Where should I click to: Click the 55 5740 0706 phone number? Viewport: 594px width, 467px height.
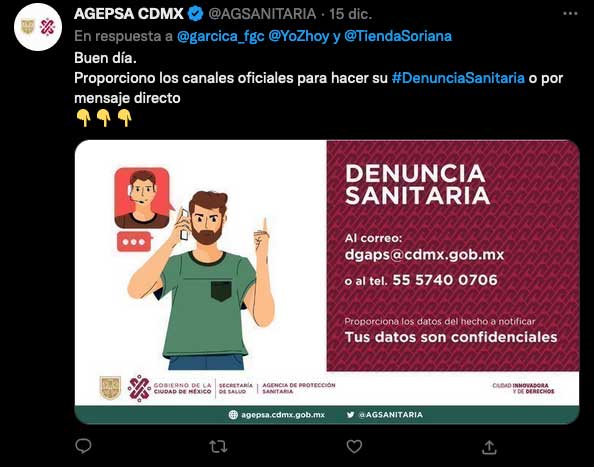(x=445, y=280)
